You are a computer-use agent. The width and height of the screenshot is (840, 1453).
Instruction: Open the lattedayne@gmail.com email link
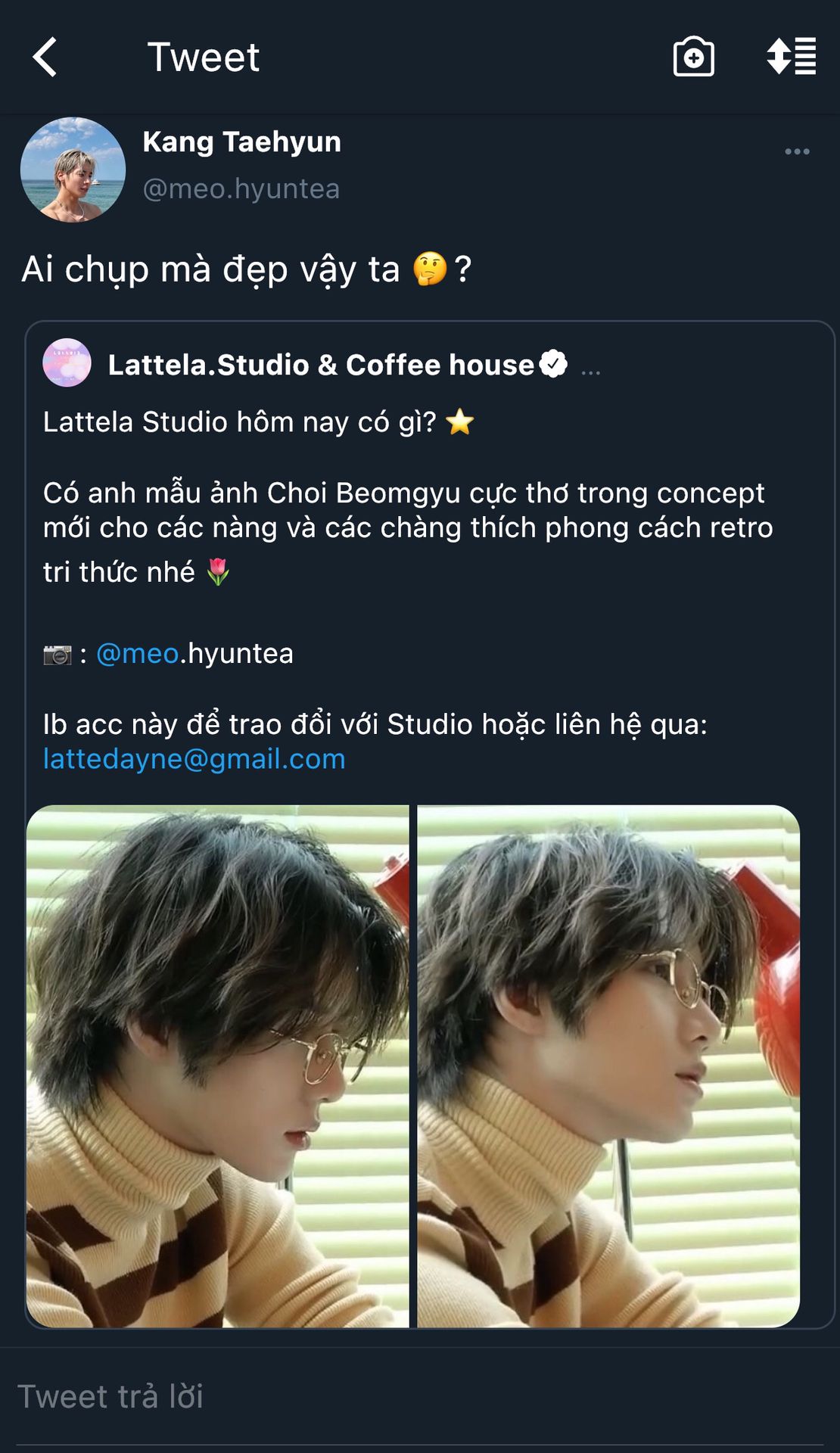(x=194, y=759)
